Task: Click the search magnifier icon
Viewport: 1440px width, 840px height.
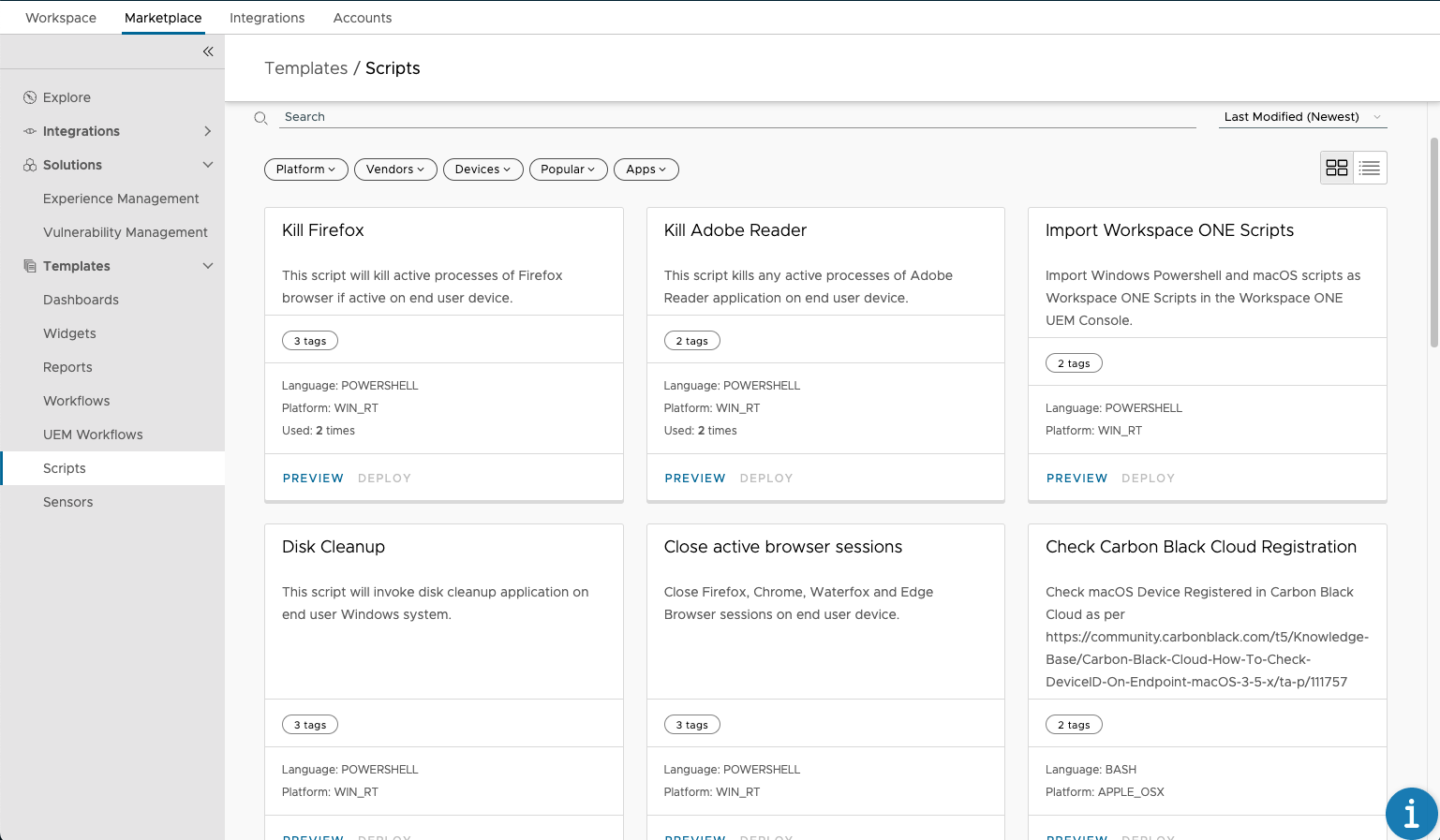Action: point(261,117)
